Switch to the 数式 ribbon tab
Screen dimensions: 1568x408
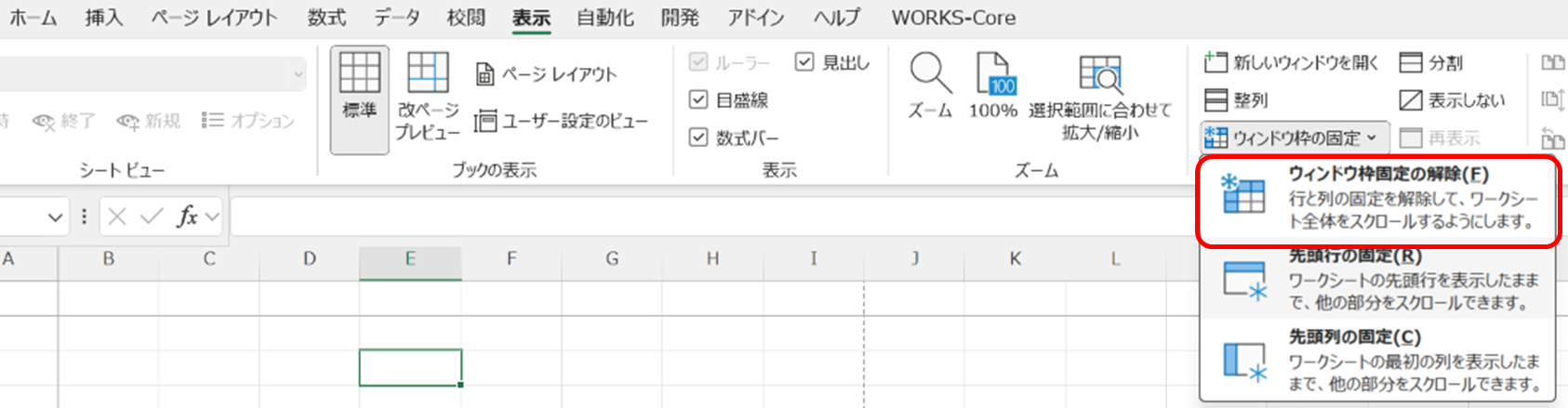[x=326, y=18]
